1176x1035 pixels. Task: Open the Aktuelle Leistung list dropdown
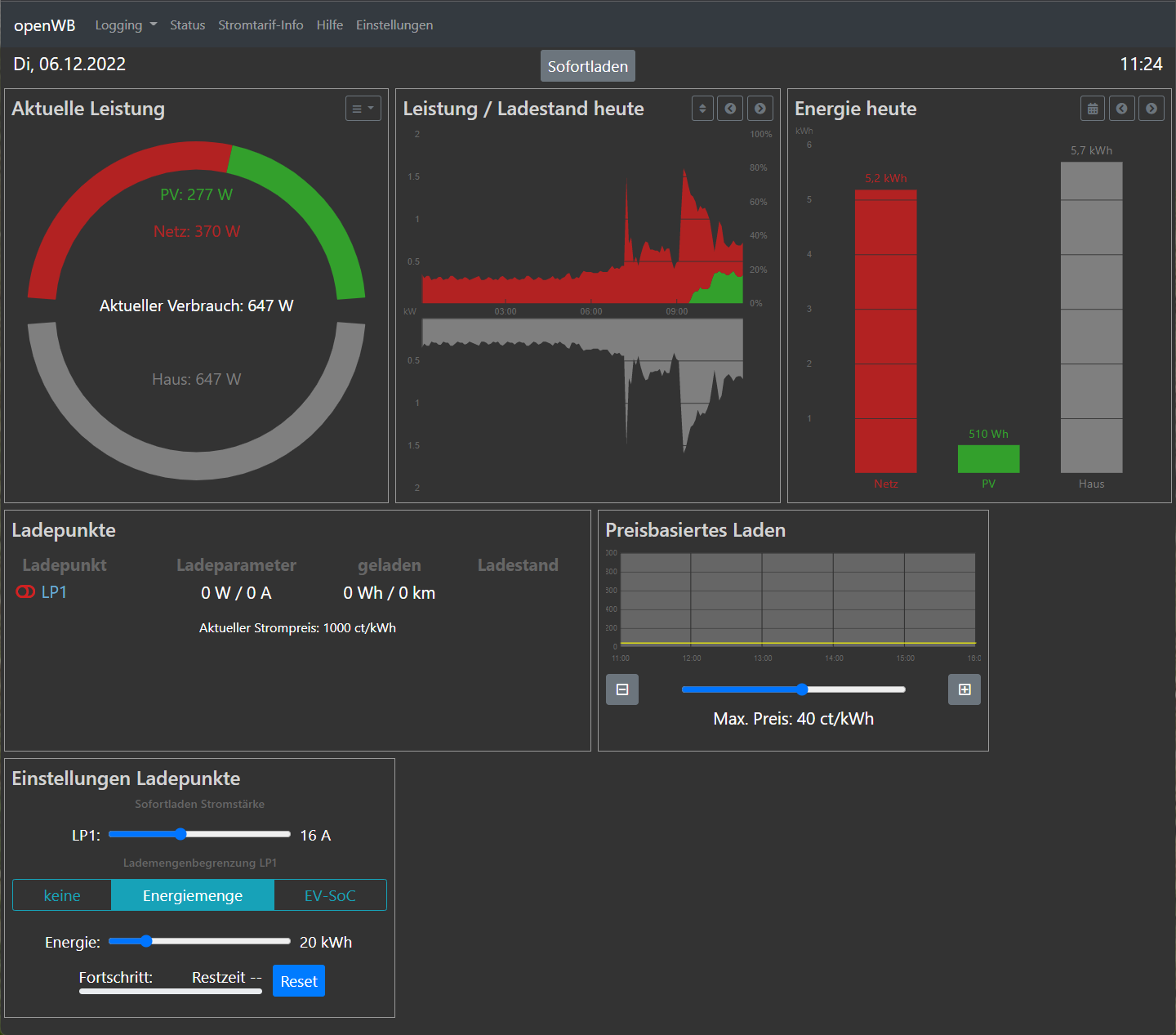tap(363, 109)
